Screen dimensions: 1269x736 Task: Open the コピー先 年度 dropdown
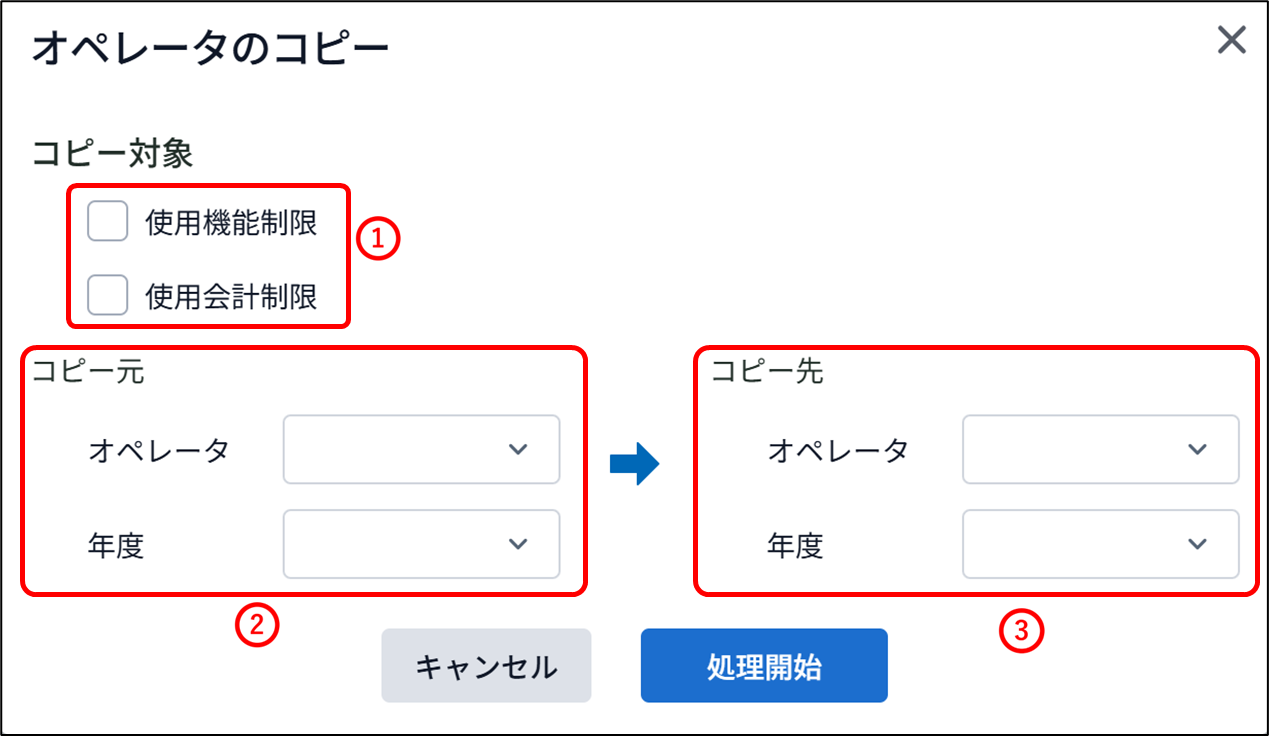(x=1101, y=544)
